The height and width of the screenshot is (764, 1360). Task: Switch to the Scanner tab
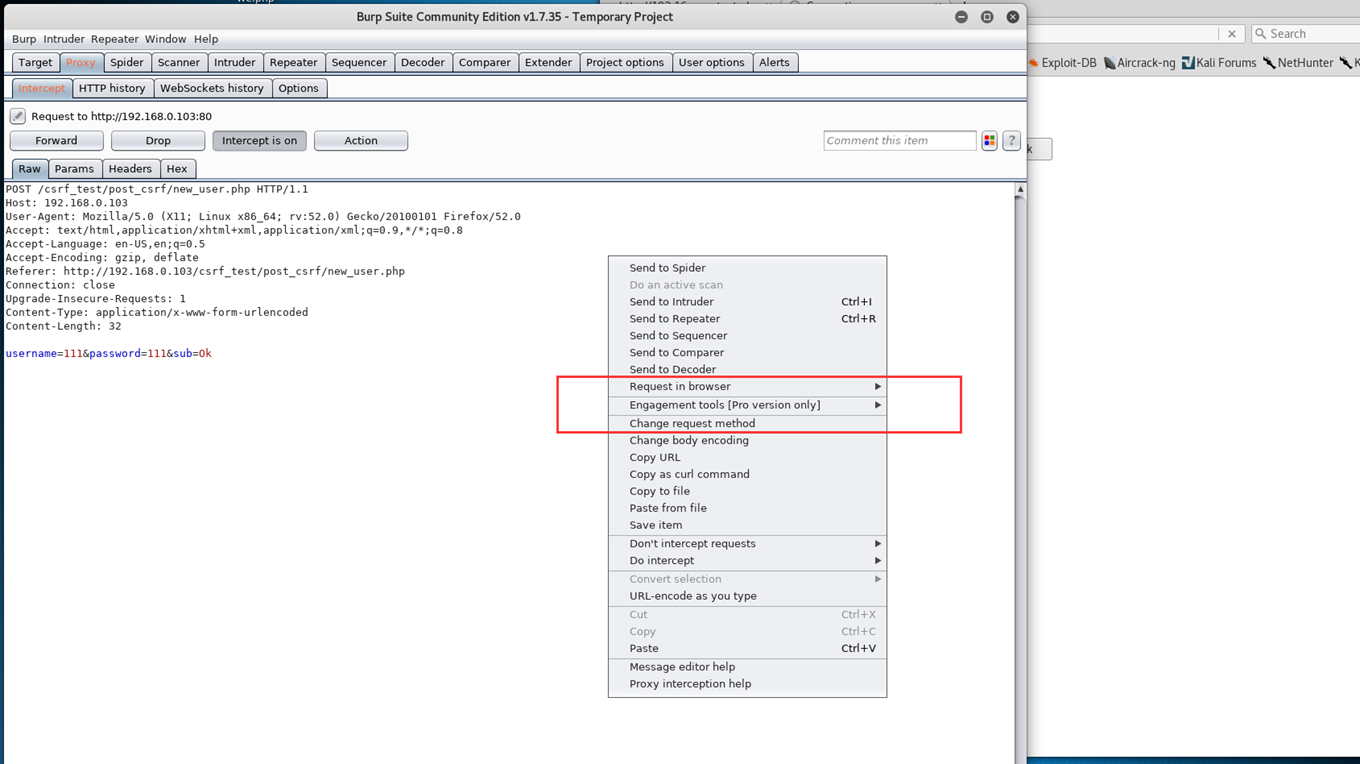179,62
